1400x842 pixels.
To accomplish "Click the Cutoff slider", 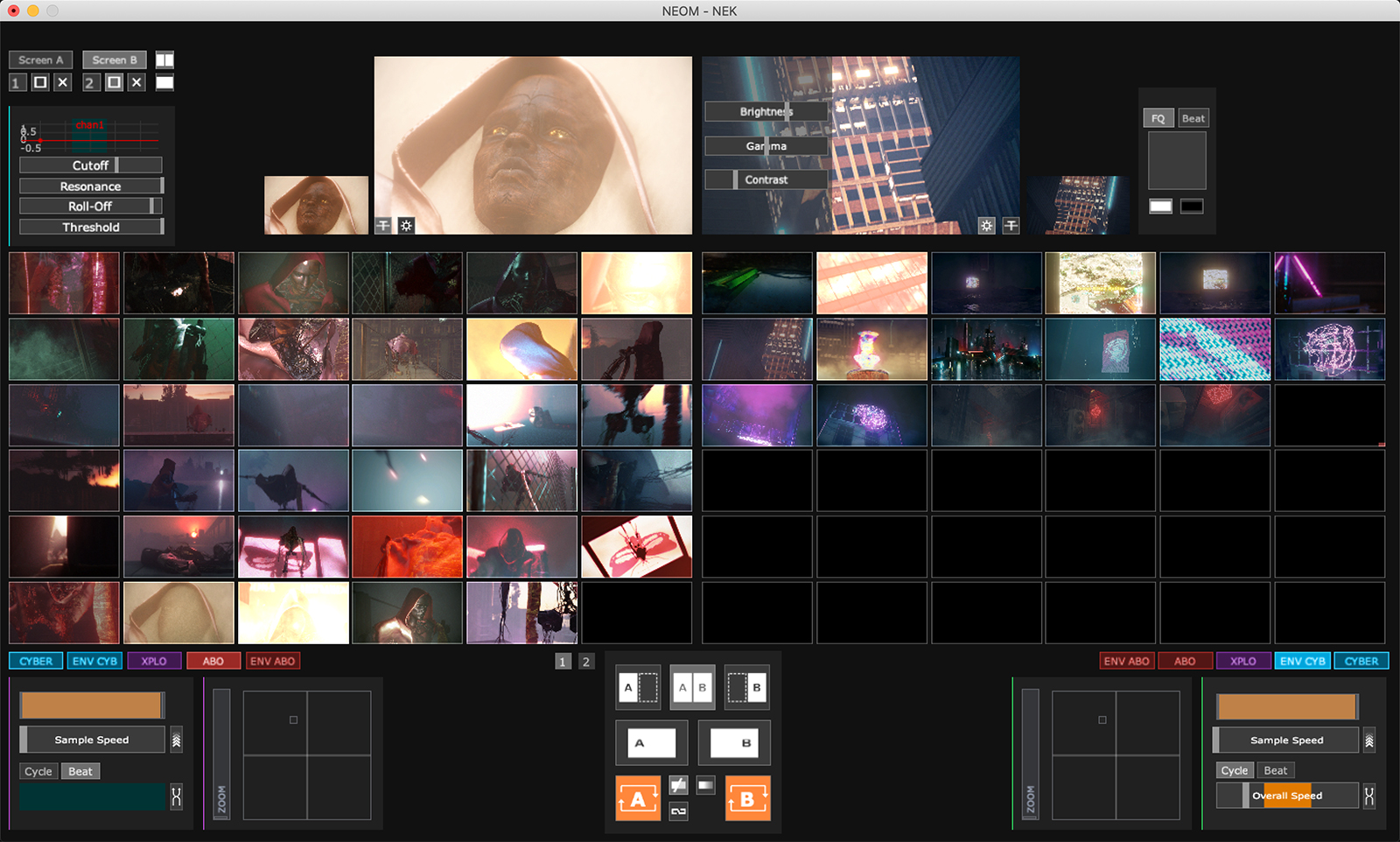I will [x=90, y=165].
